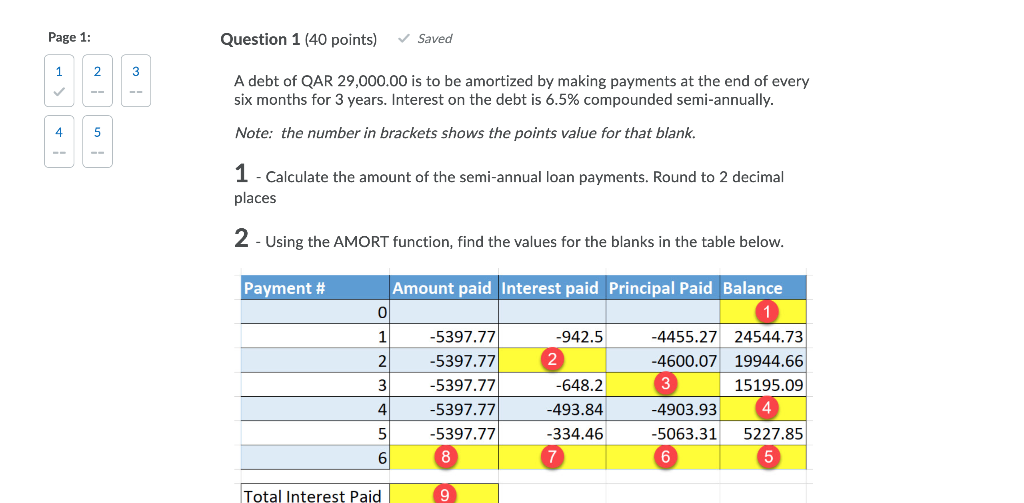Click the Question 1 (40 points) heading
The height and width of the screenshot is (503, 1024).
(299, 40)
